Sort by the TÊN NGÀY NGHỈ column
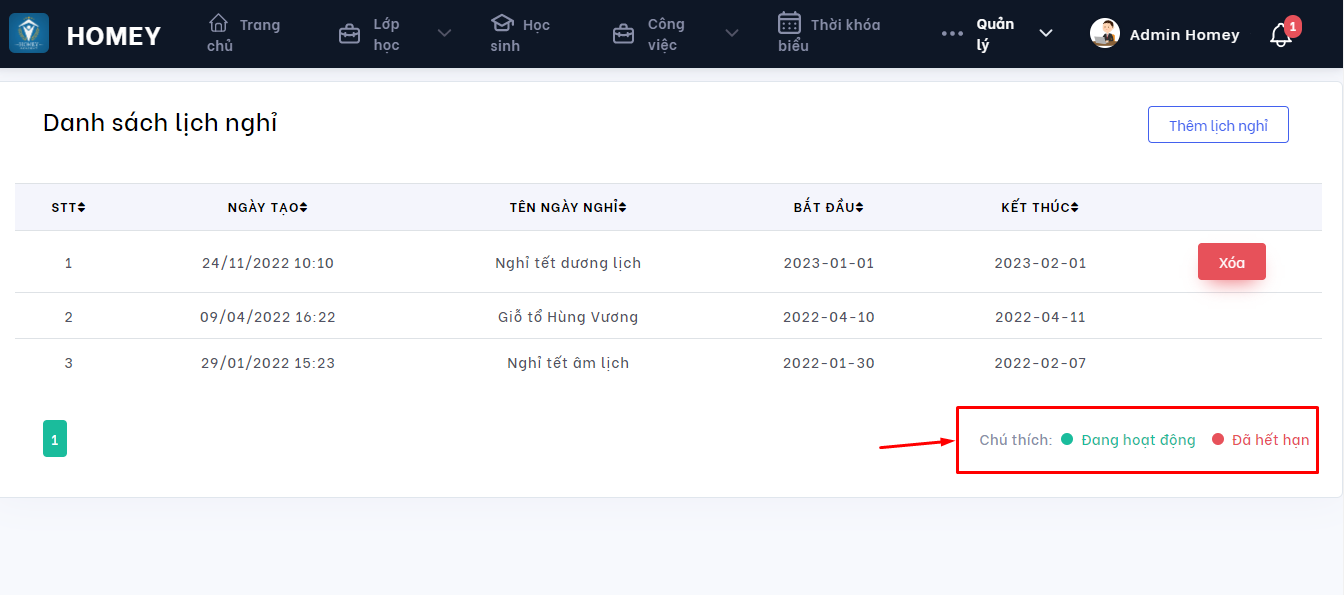Screen dimensions: 1344x595 tap(567, 207)
